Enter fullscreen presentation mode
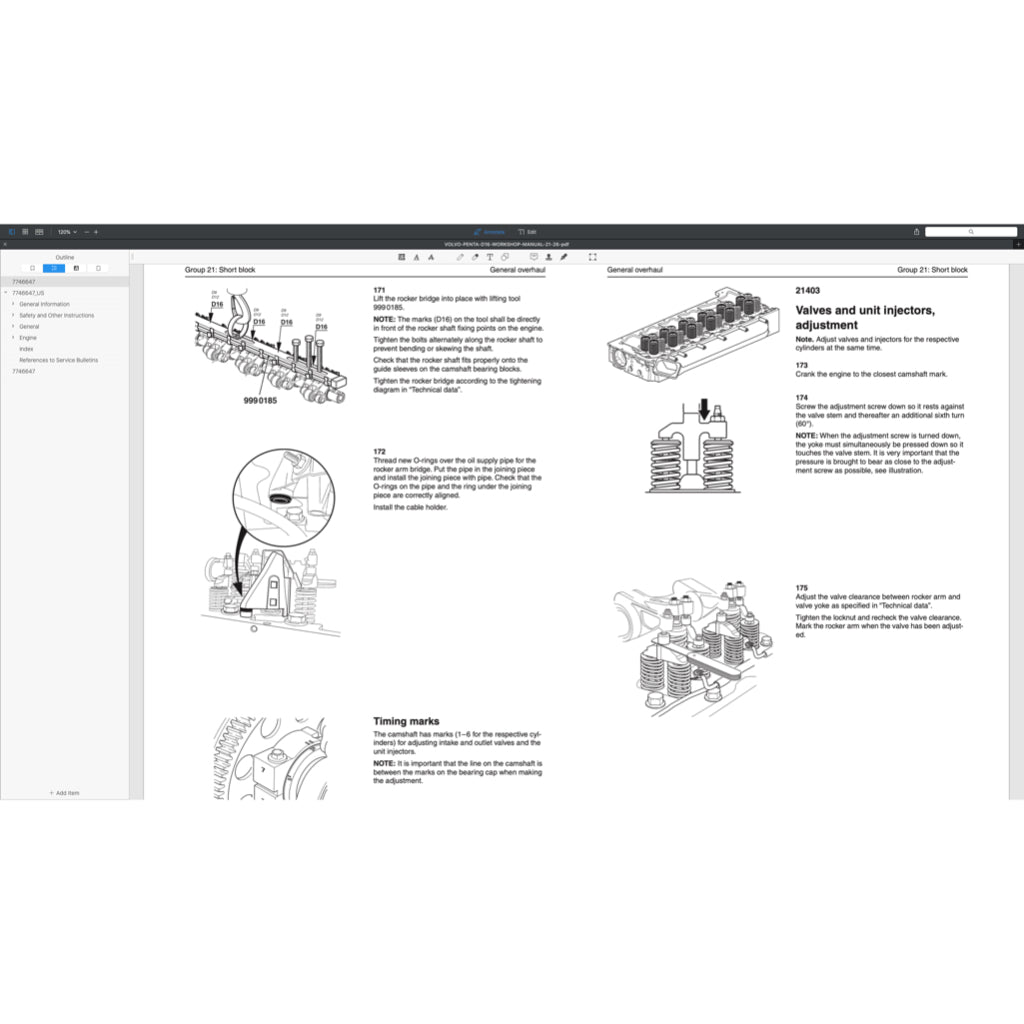 (593, 257)
